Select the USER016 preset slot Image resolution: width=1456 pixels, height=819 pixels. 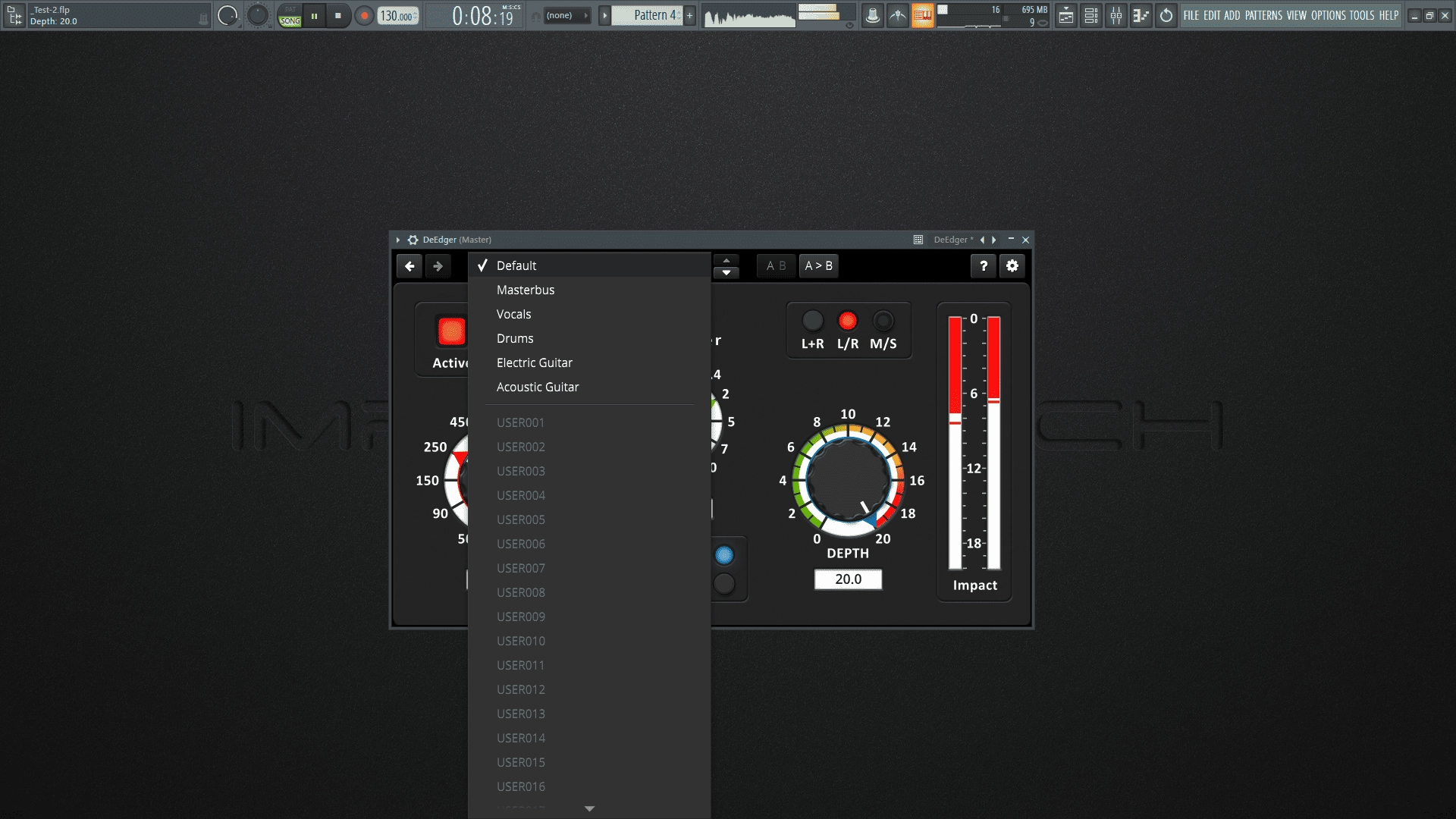[x=589, y=786]
